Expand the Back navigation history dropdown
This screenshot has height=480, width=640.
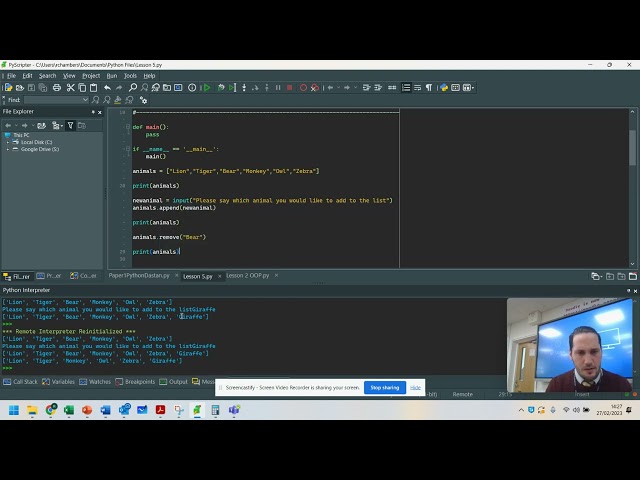[338, 88]
